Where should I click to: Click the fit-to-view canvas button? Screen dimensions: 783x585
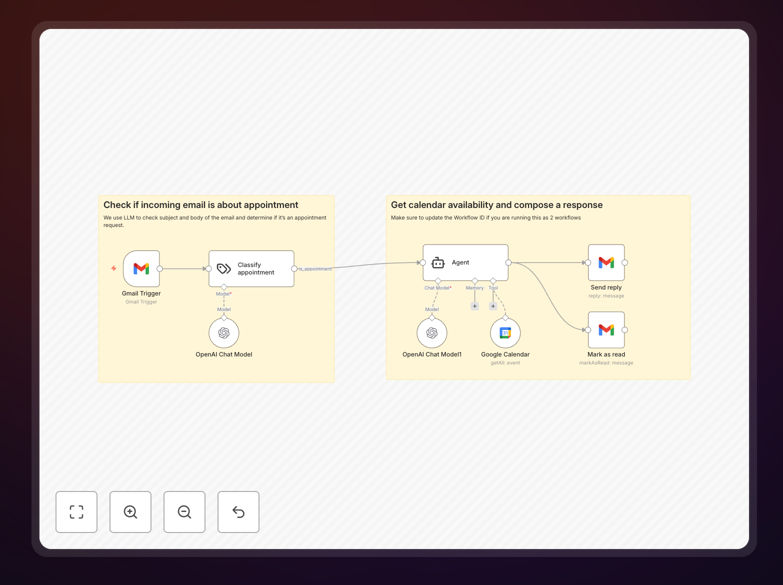pos(76,512)
